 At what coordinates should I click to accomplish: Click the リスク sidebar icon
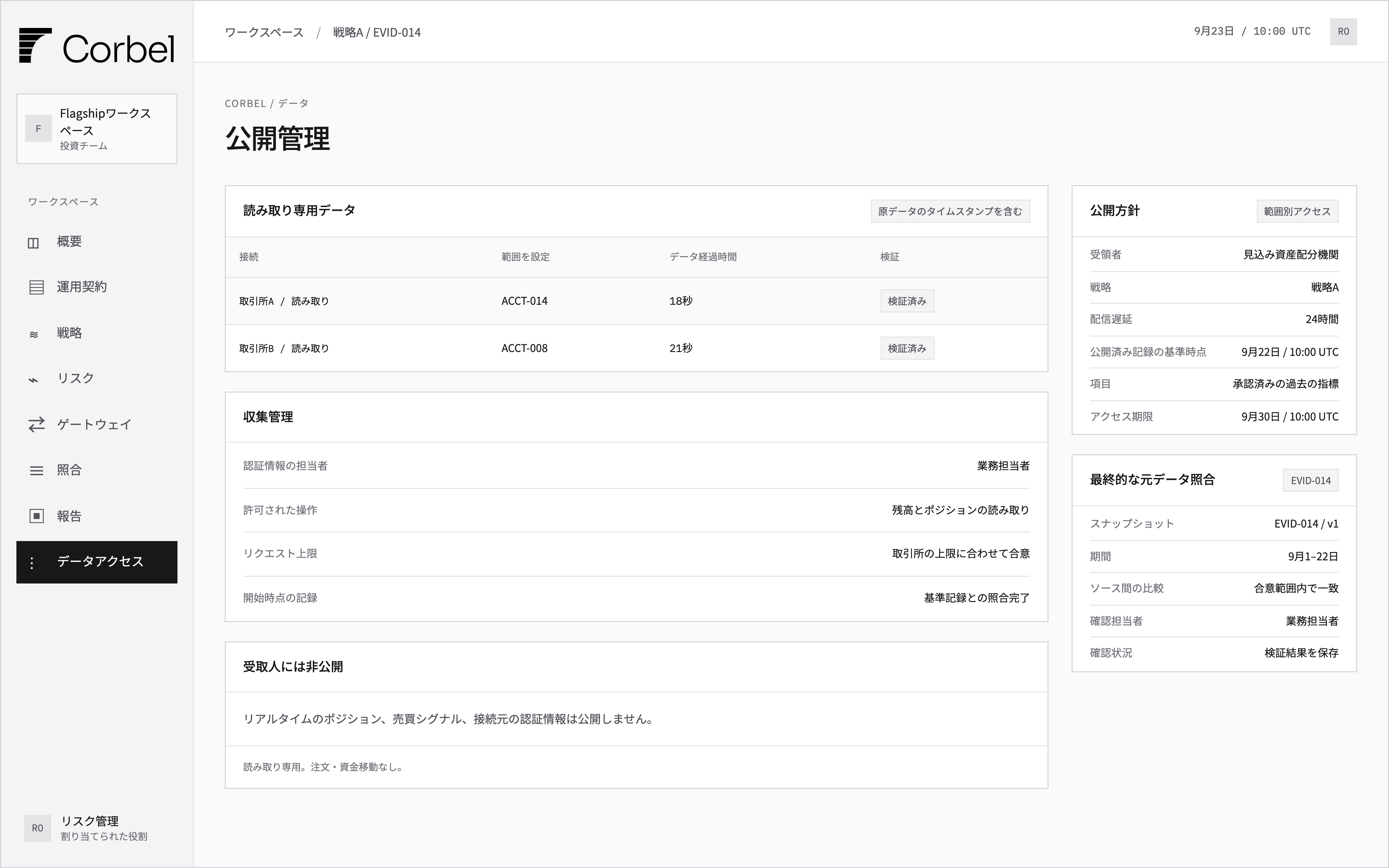click(x=33, y=380)
